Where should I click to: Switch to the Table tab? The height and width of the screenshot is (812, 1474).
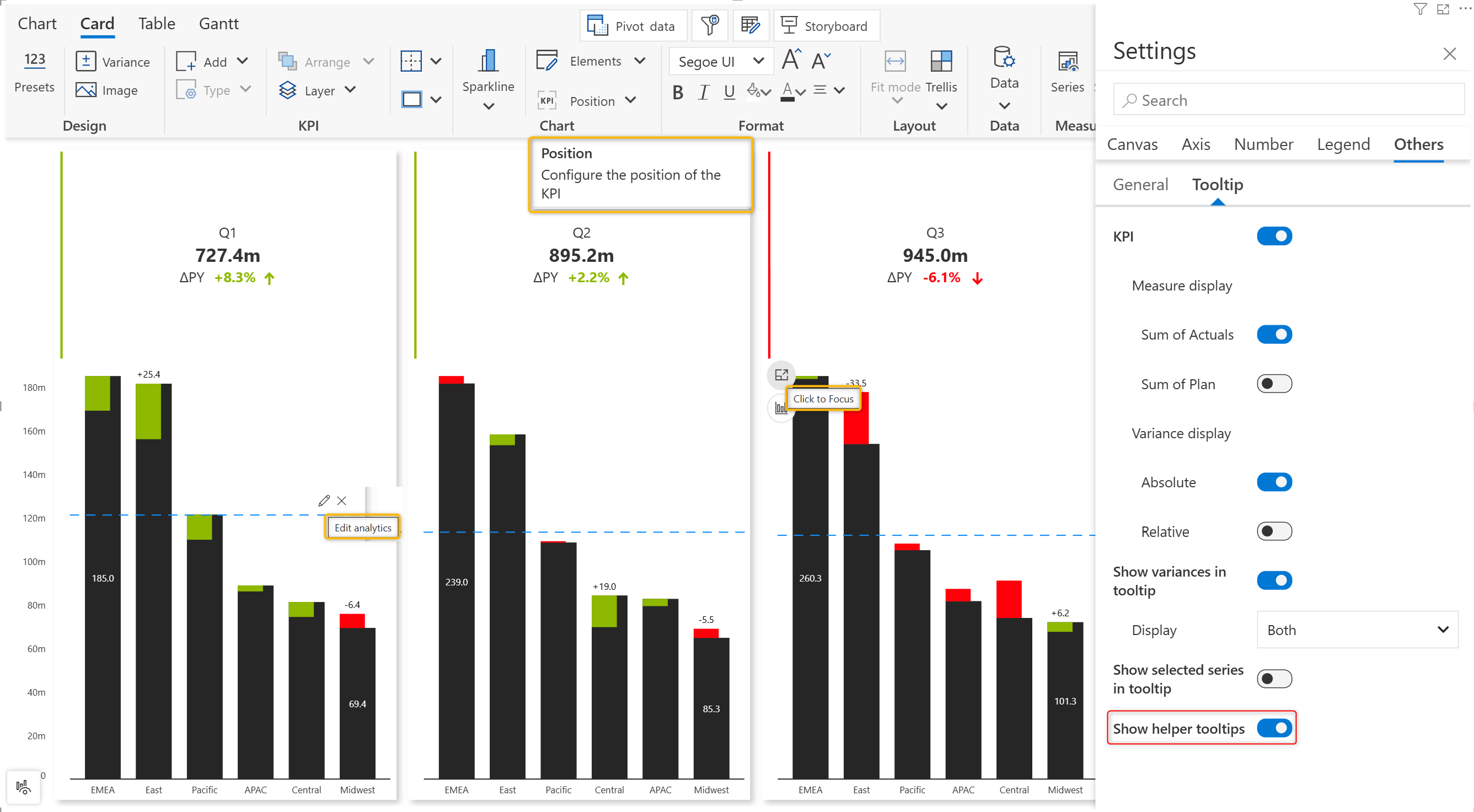click(156, 24)
